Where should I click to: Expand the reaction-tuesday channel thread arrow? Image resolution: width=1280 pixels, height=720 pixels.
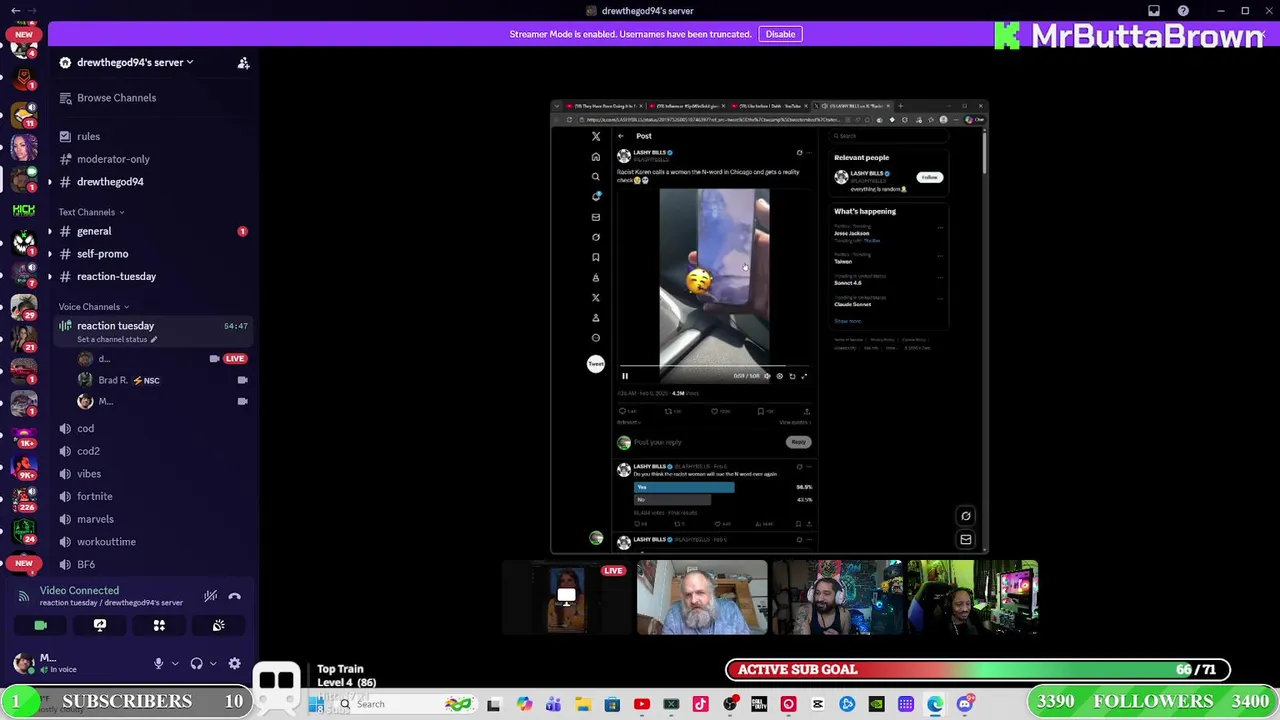point(50,276)
